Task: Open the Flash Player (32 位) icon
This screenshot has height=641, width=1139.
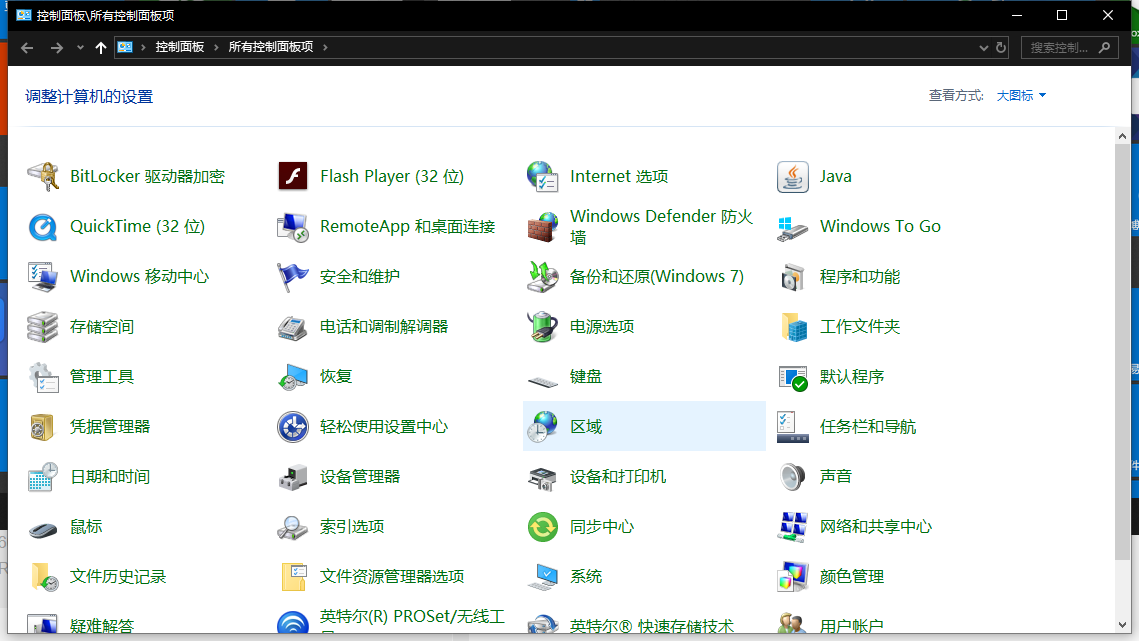Action: [293, 177]
